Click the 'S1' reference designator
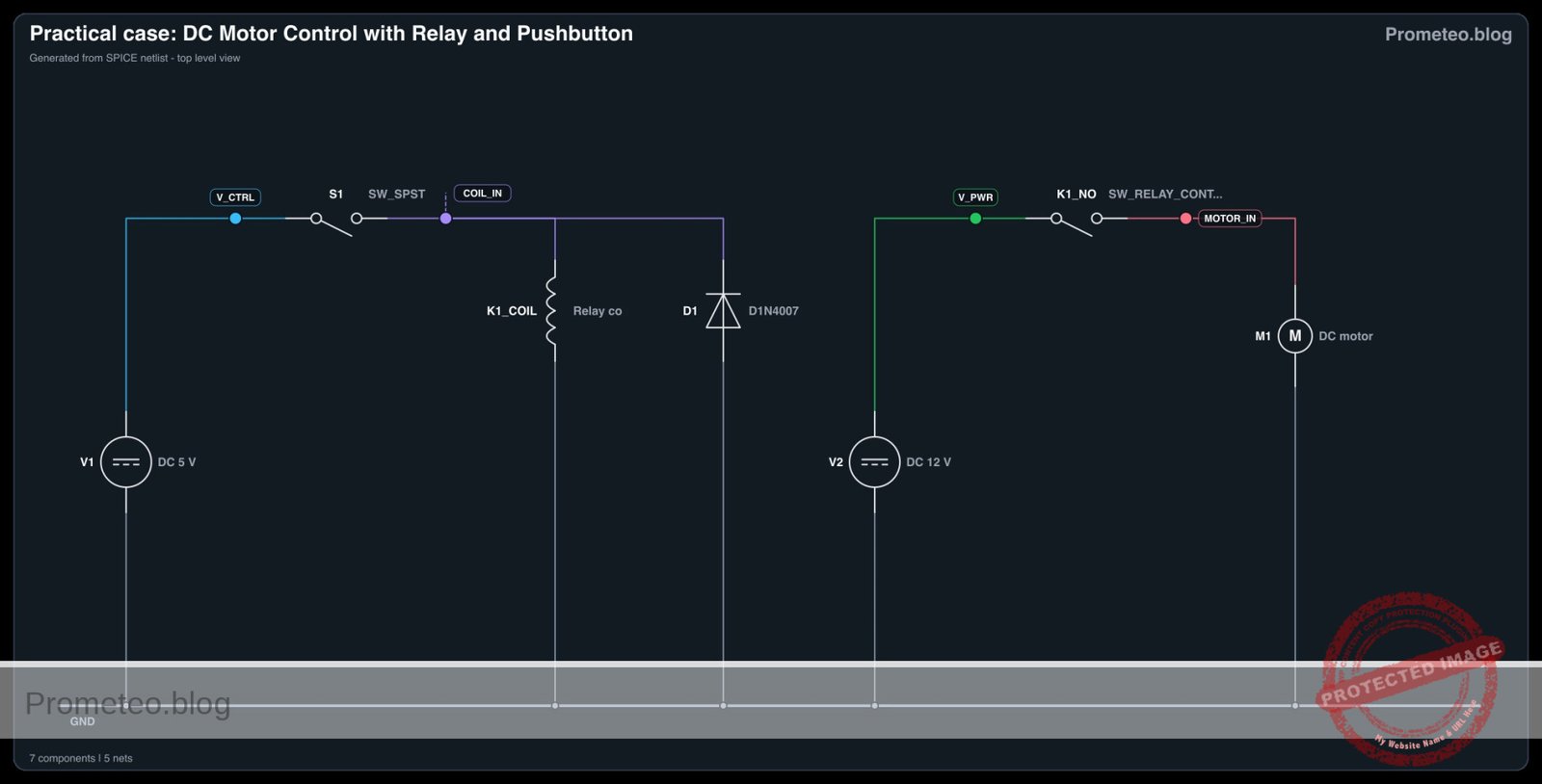Viewport: 1542px width, 784px height. (x=335, y=195)
